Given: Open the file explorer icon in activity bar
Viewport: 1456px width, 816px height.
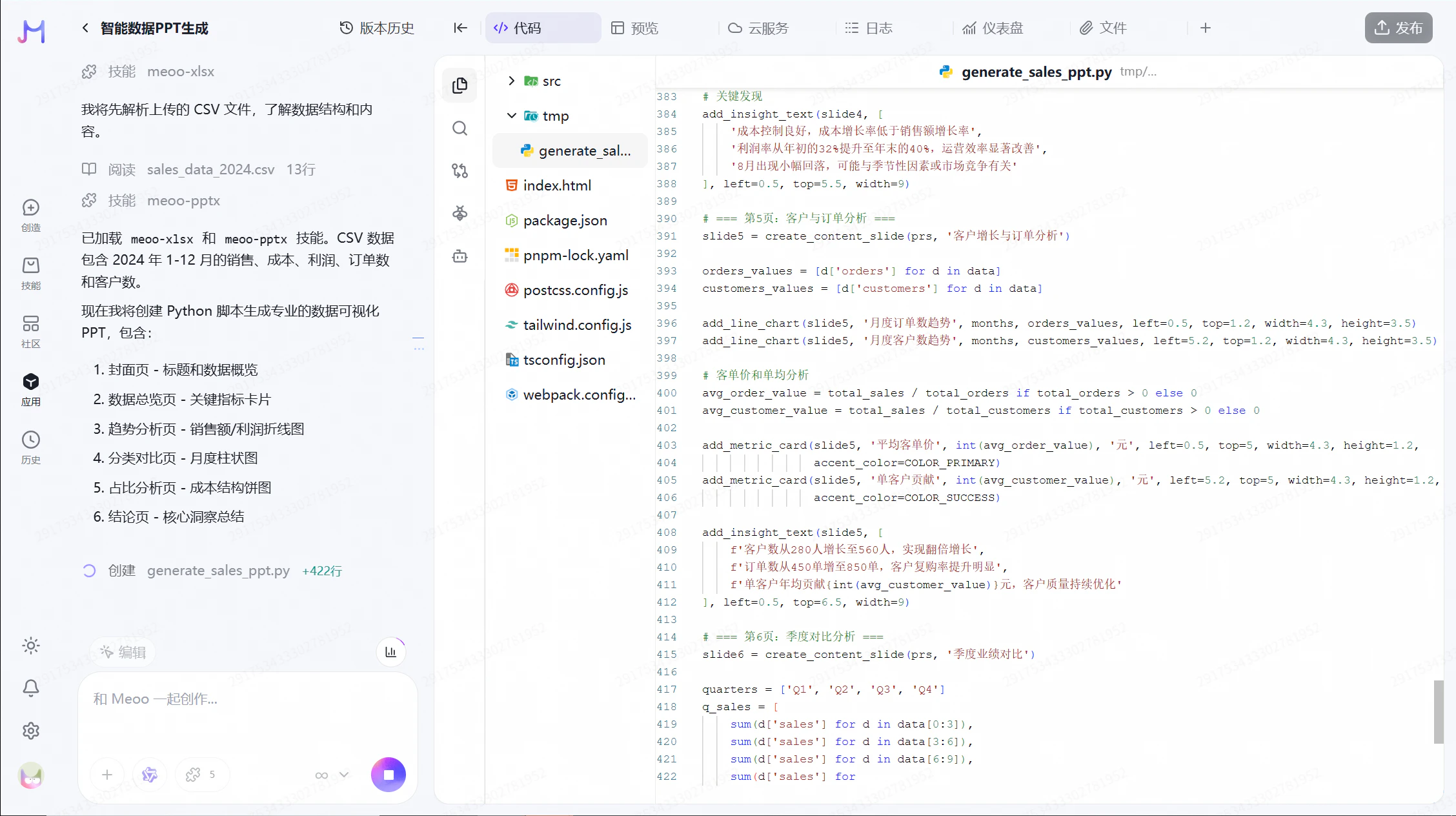Looking at the screenshot, I should 460,85.
